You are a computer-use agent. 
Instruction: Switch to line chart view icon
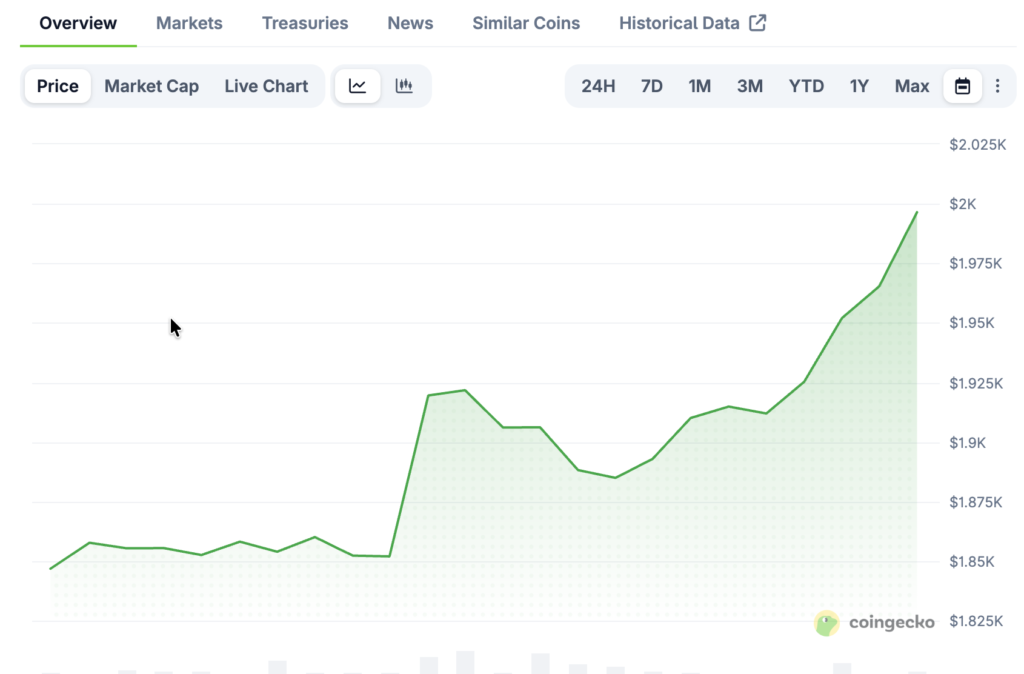357,86
